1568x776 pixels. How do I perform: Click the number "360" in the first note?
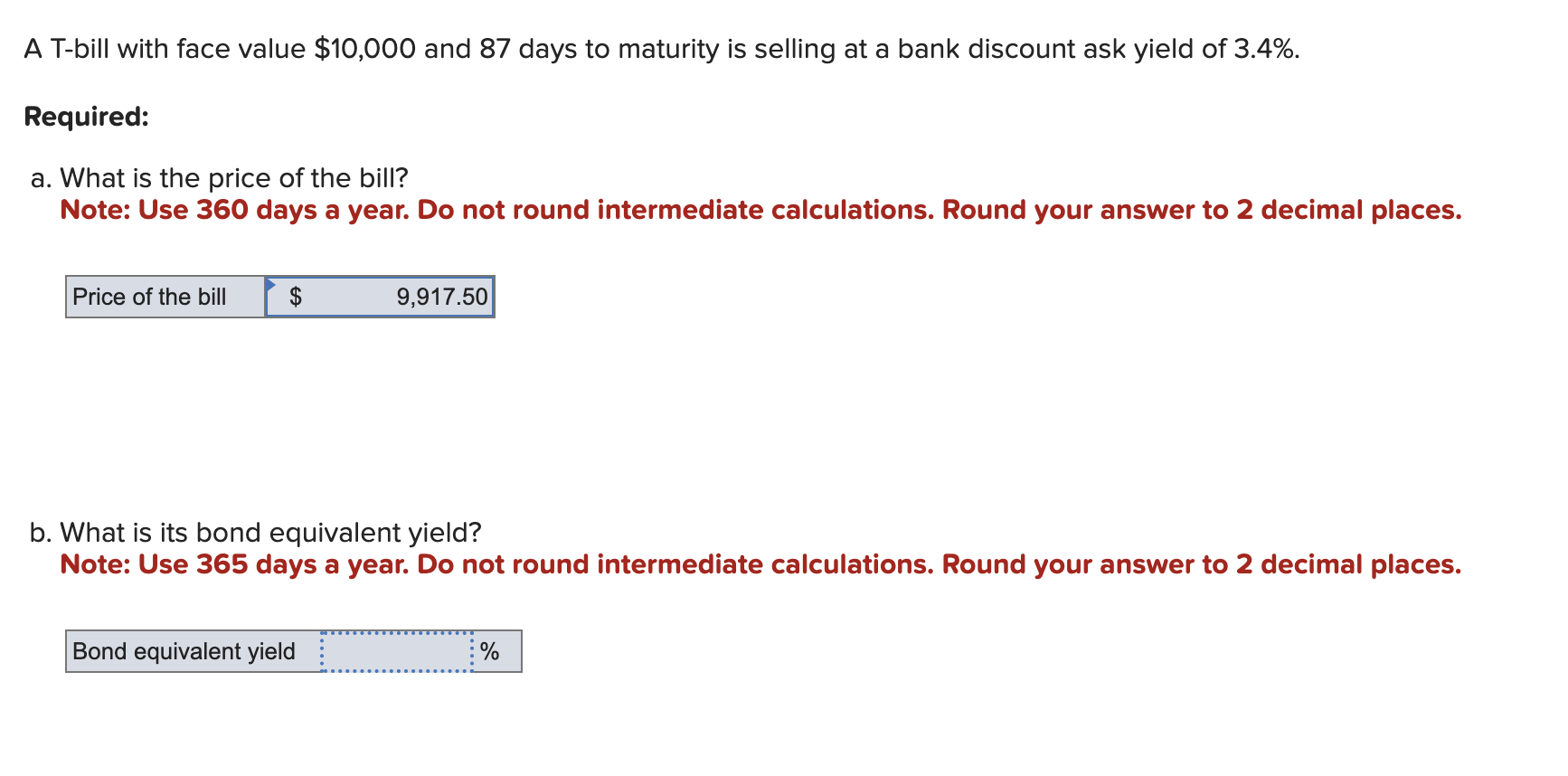click(222, 210)
